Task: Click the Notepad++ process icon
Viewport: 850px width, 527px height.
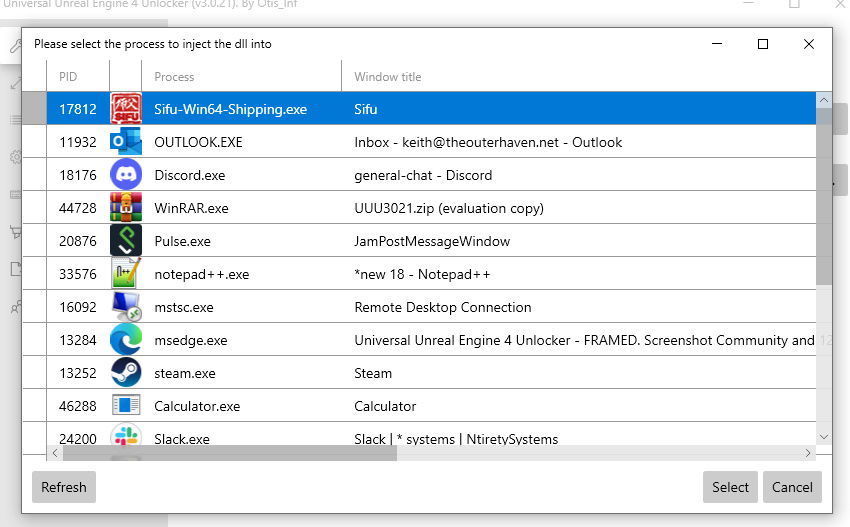Action: 126,274
